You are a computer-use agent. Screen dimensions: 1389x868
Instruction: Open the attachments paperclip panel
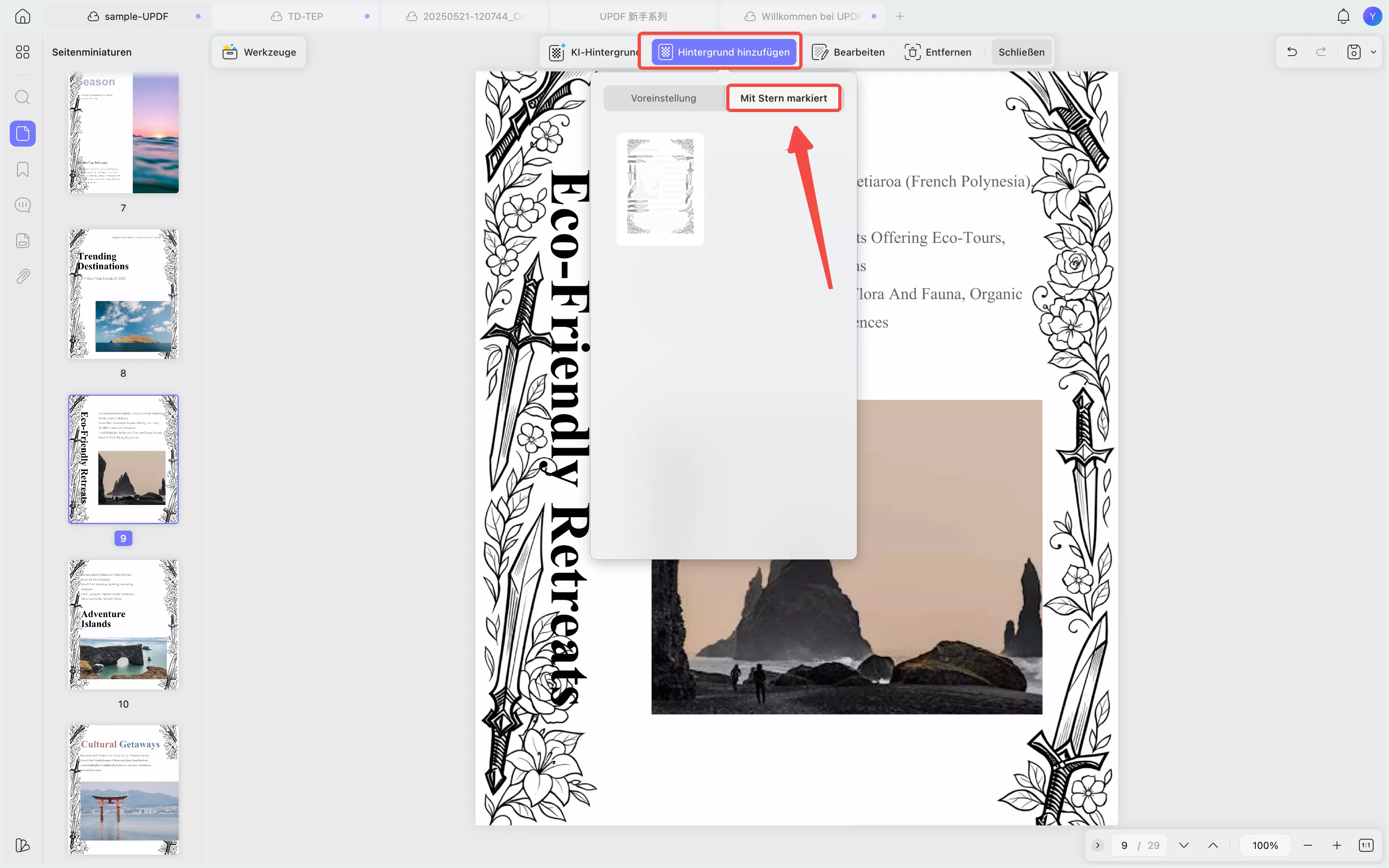pyautogui.click(x=22, y=277)
